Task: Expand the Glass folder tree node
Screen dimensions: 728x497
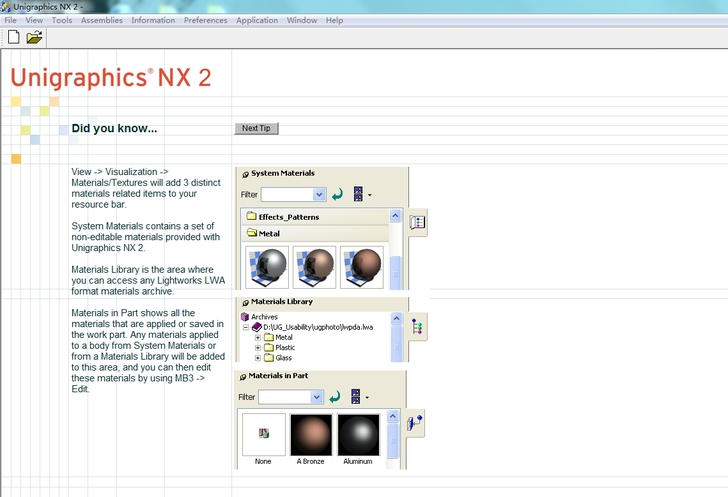Action: click(x=257, y=358)
